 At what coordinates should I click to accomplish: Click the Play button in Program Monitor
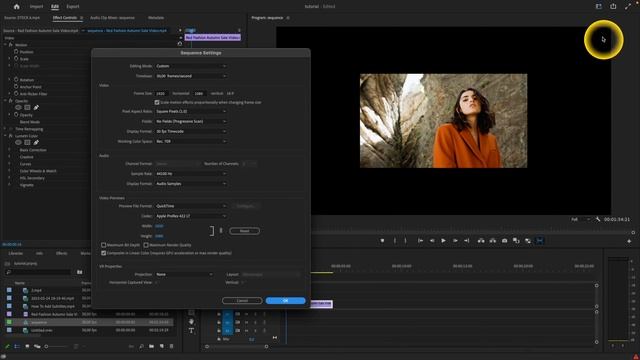click(443, 241)
